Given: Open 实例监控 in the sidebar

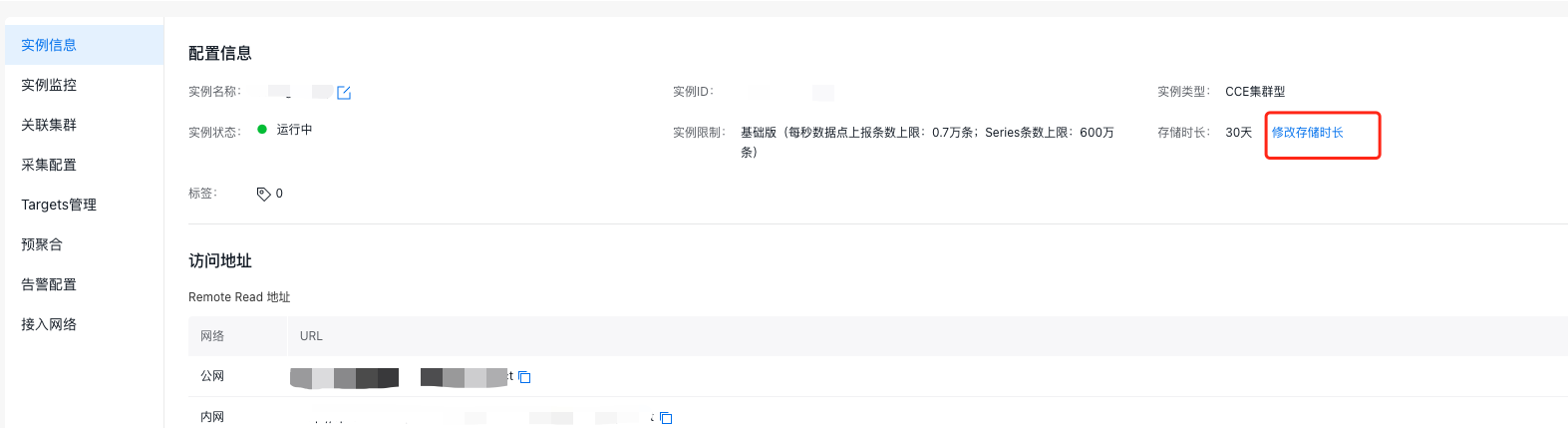Looking at the screenshot, I should (x=84, y=85).
